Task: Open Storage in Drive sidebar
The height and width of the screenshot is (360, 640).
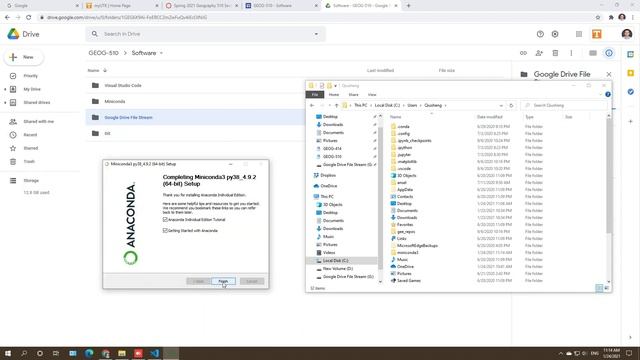Action: click(x=31, y=180)
